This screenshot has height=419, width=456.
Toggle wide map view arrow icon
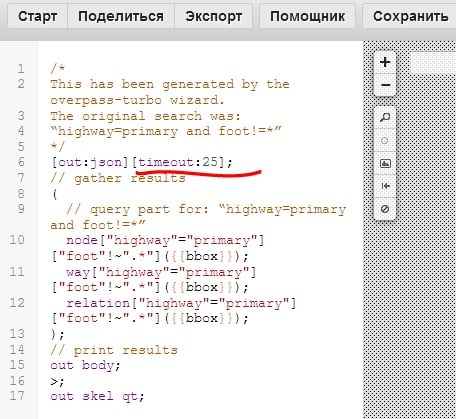(x=385, y=186)
